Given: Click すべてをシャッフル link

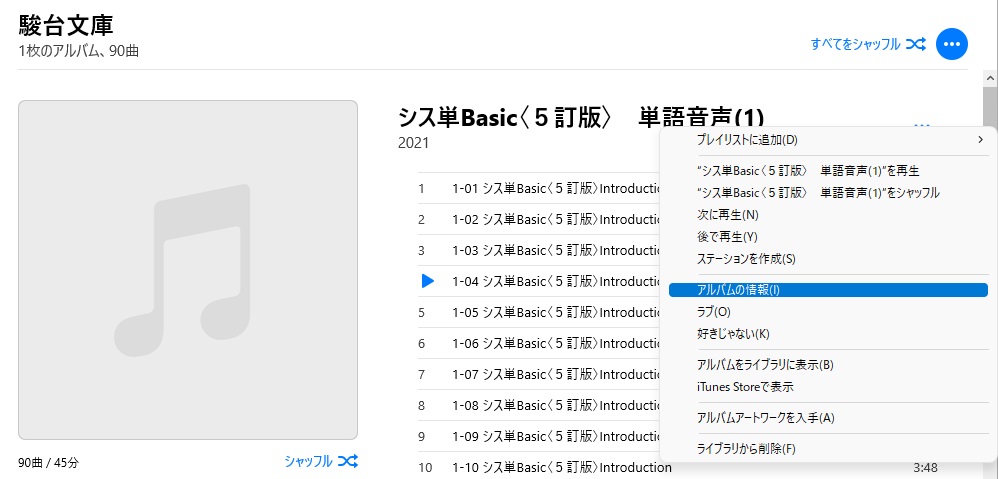Looking at the screenshot, I should pos(868,44).
